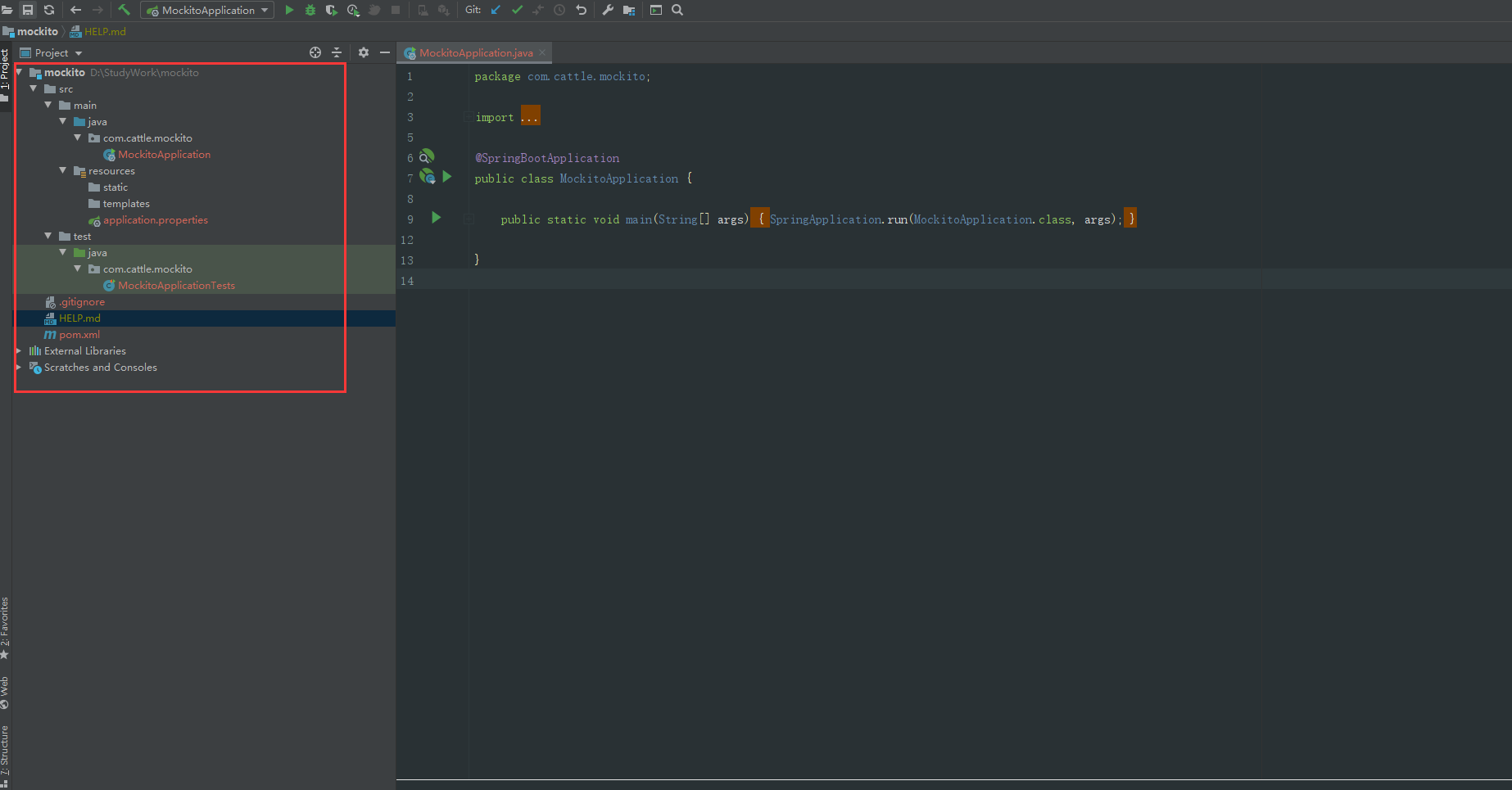Click Git Update Project blue arrow
Viewport: 1512px width, 790px height.
point(496,10)
